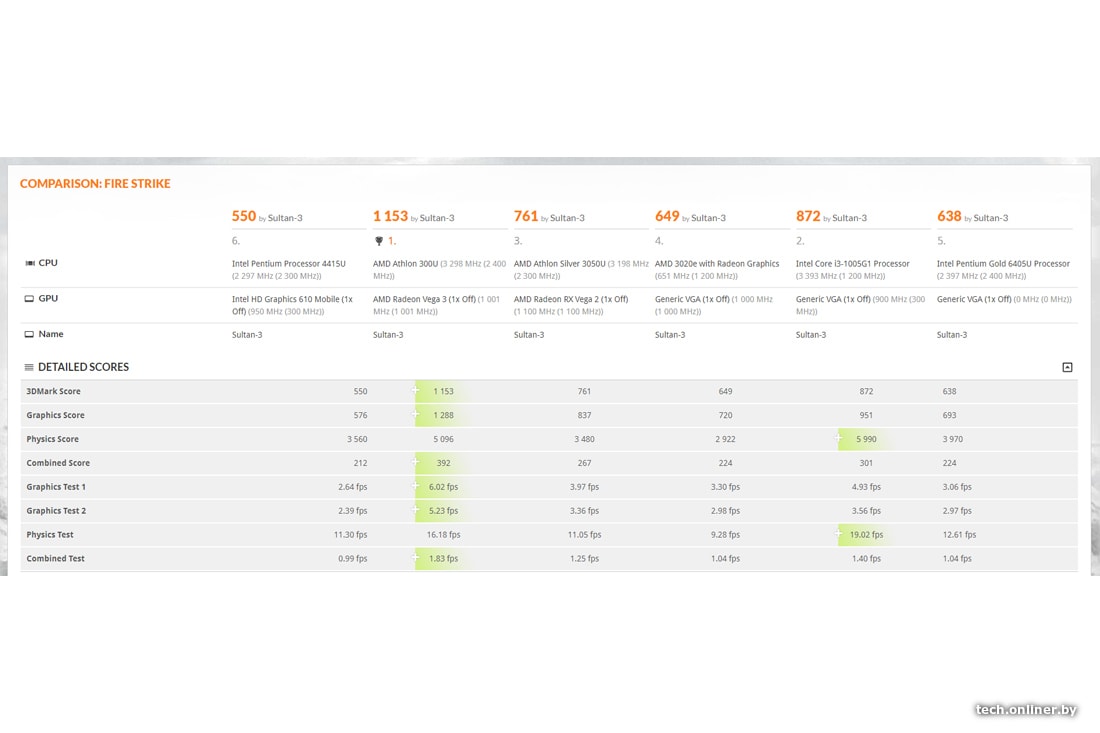Screen dimensions: 1100x733
Task: Click the list icon beside Detailed Scores
Action: (29, 367)
